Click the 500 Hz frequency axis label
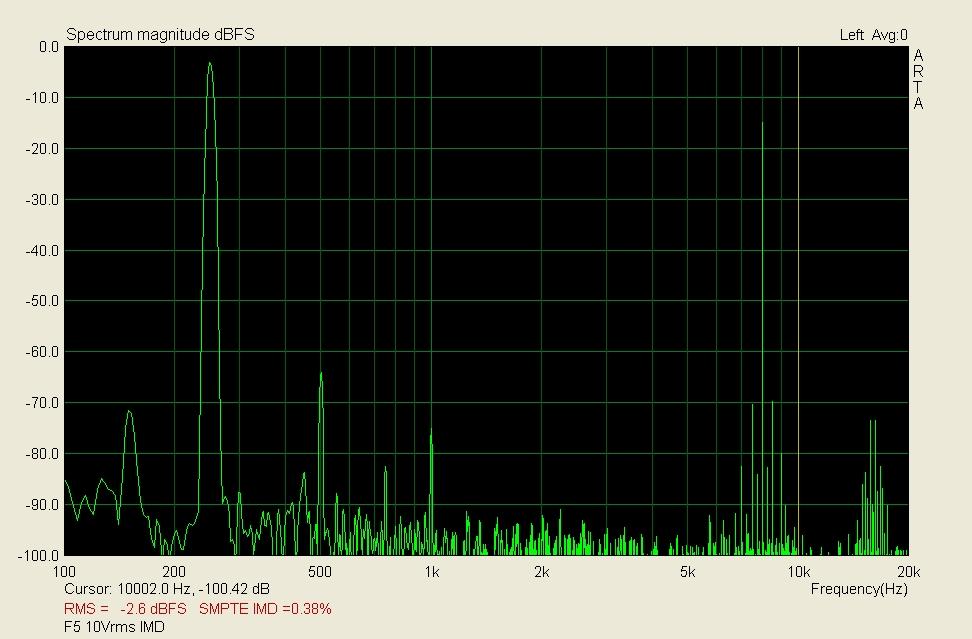 pos(320,572)
